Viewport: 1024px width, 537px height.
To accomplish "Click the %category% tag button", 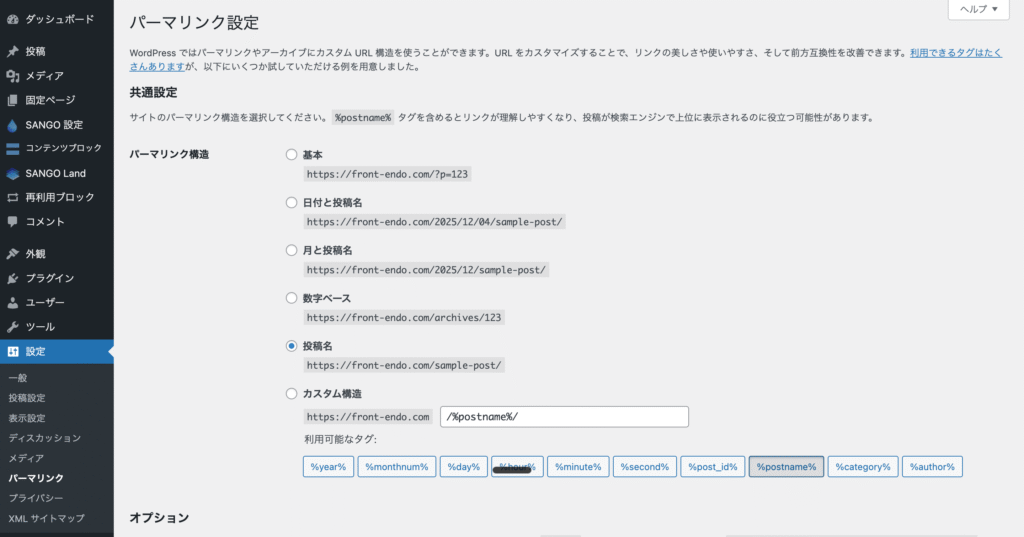I will 862,467.
